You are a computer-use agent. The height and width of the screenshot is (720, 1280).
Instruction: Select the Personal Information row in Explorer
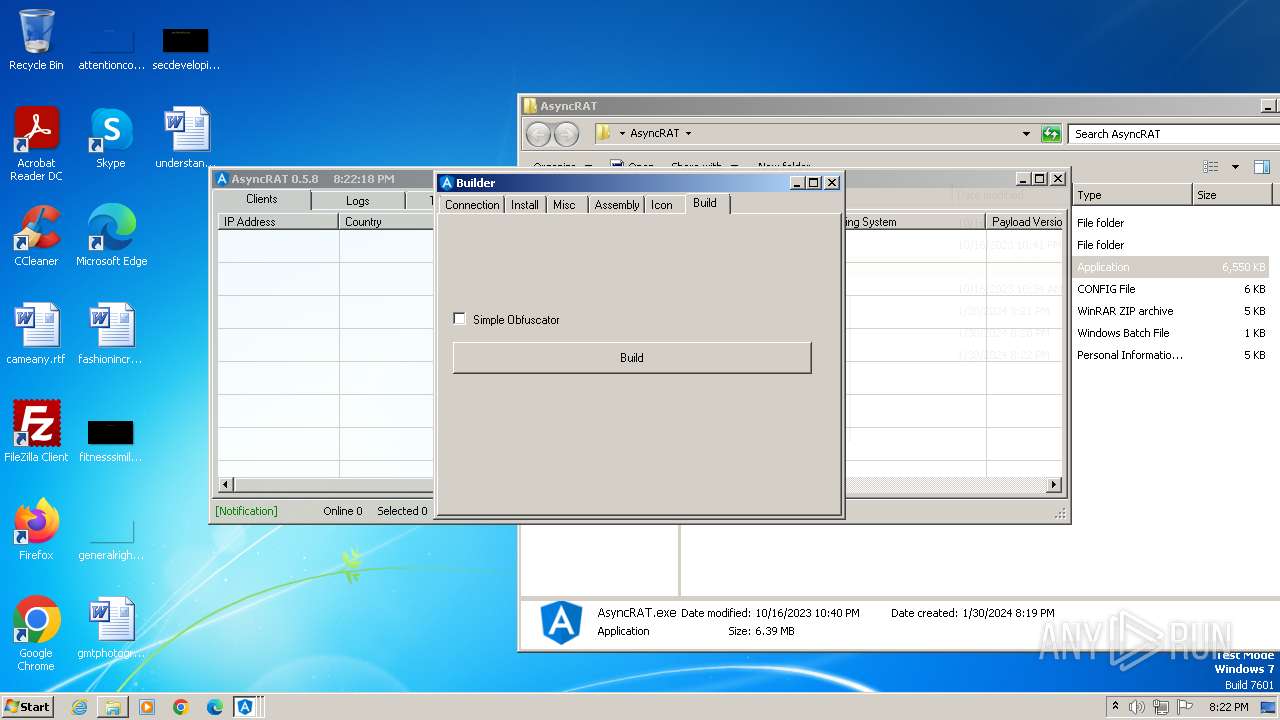1171,355
